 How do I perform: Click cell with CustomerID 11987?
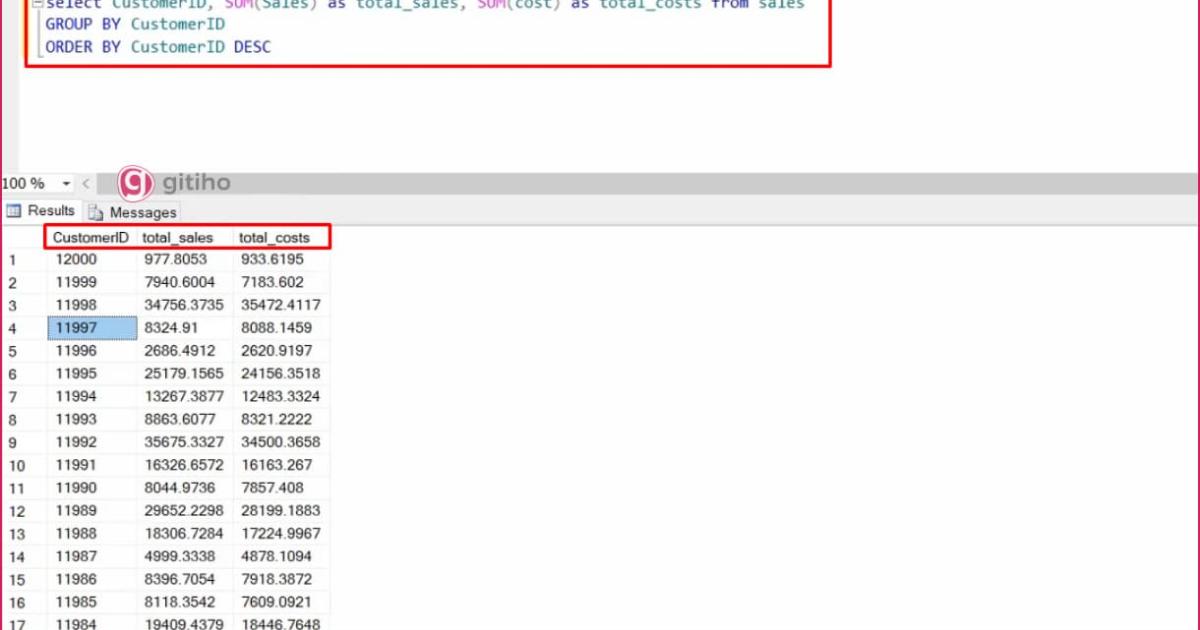[x=92, y=557]
